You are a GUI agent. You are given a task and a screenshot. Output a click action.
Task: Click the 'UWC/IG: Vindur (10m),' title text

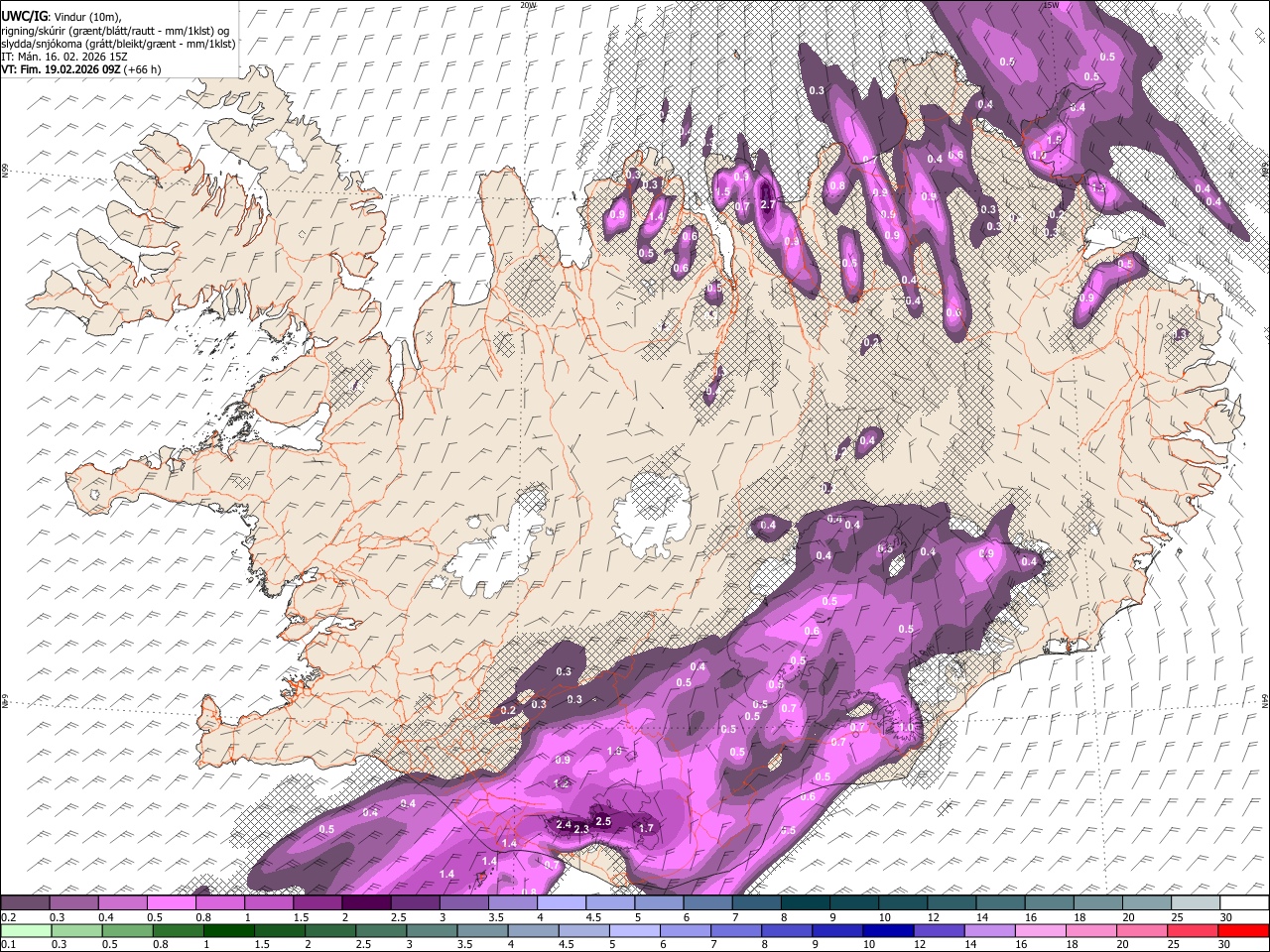click(62, 16)
